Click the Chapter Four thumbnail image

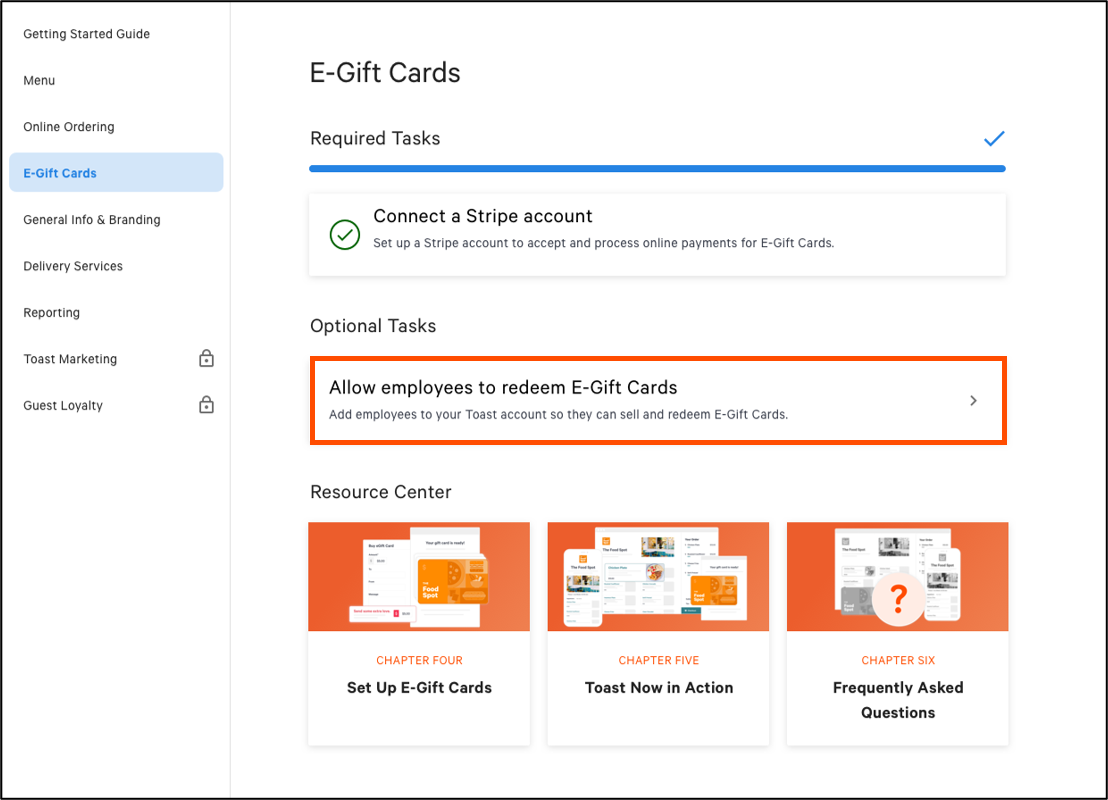(x=419, y=577)
